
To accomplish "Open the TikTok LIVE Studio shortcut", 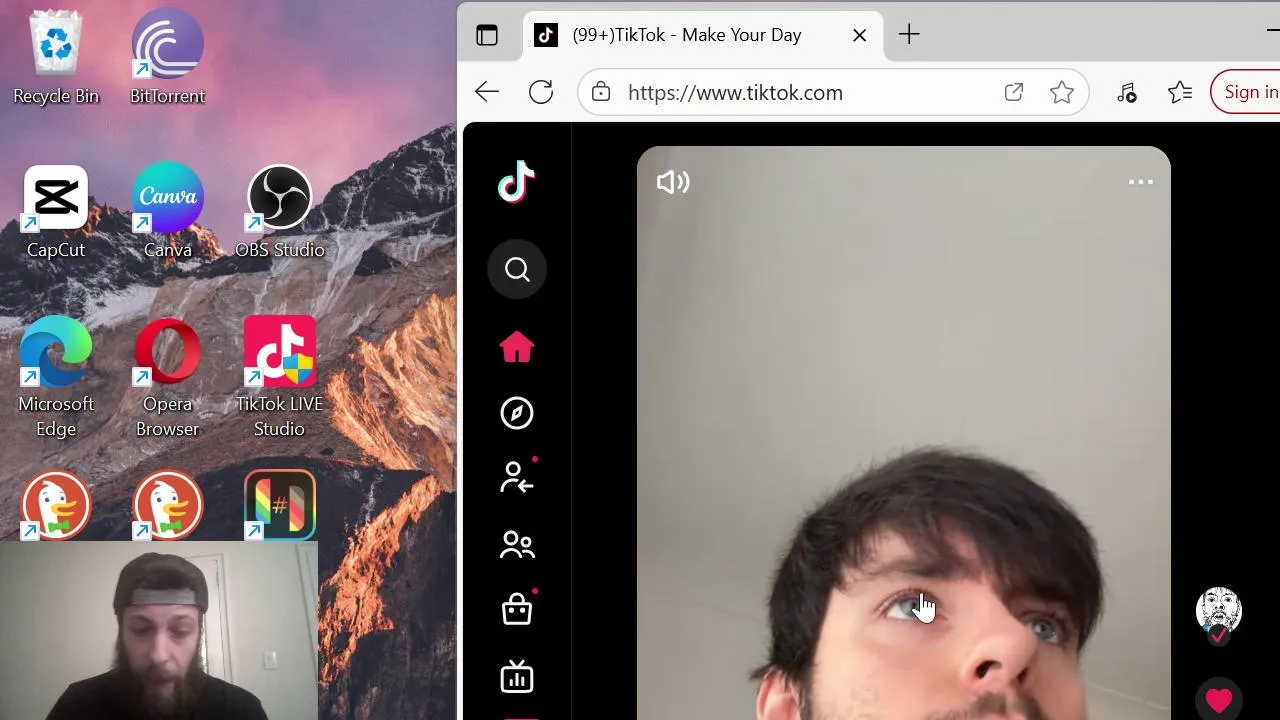I will [x=279, y=378].
